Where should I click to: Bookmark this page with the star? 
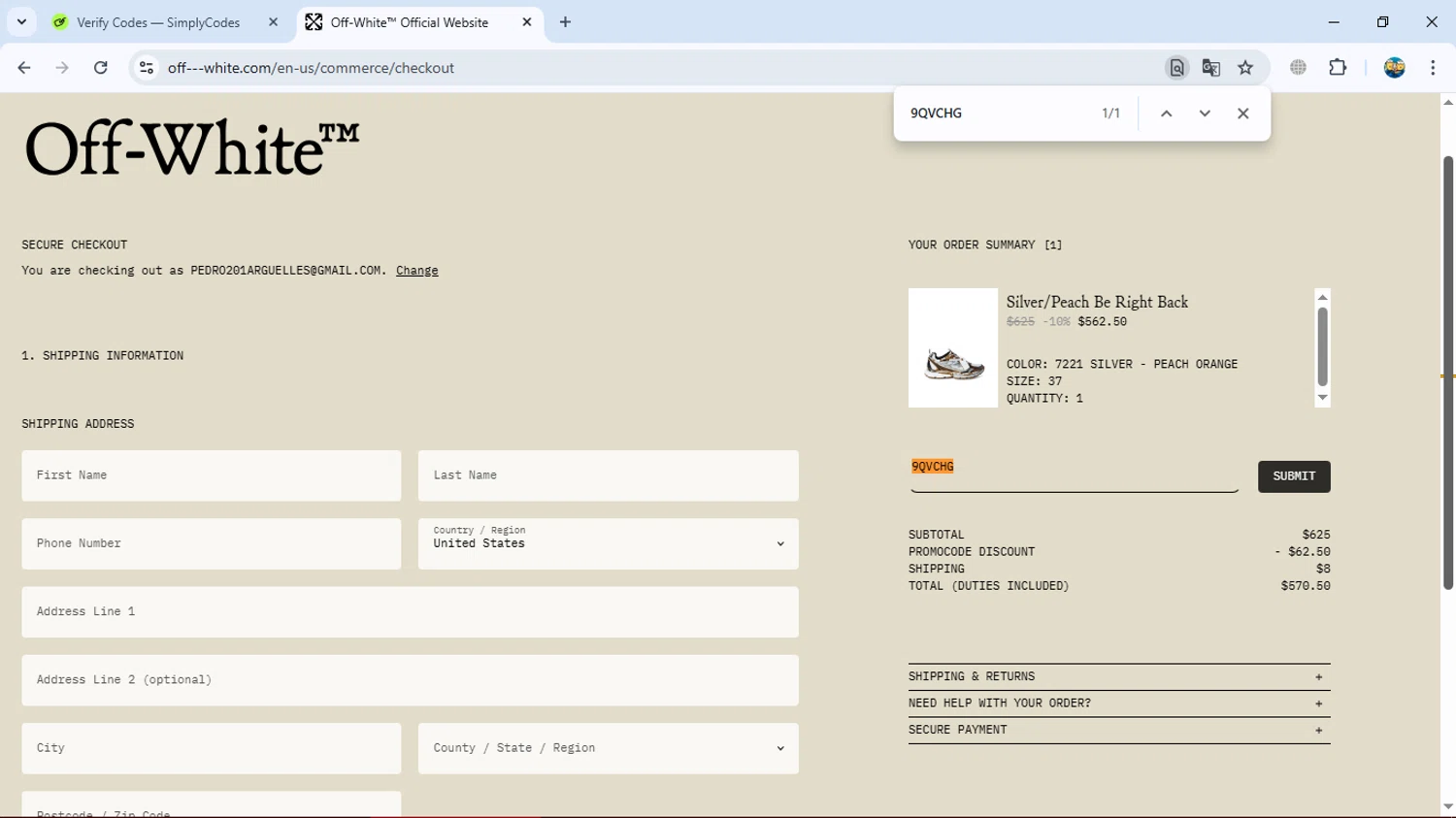coord(1245,68)
